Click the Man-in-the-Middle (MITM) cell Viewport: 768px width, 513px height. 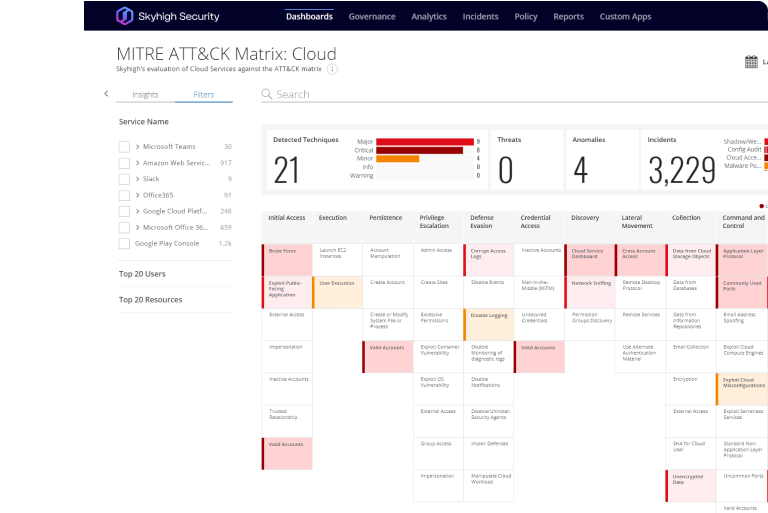(539, 292)
